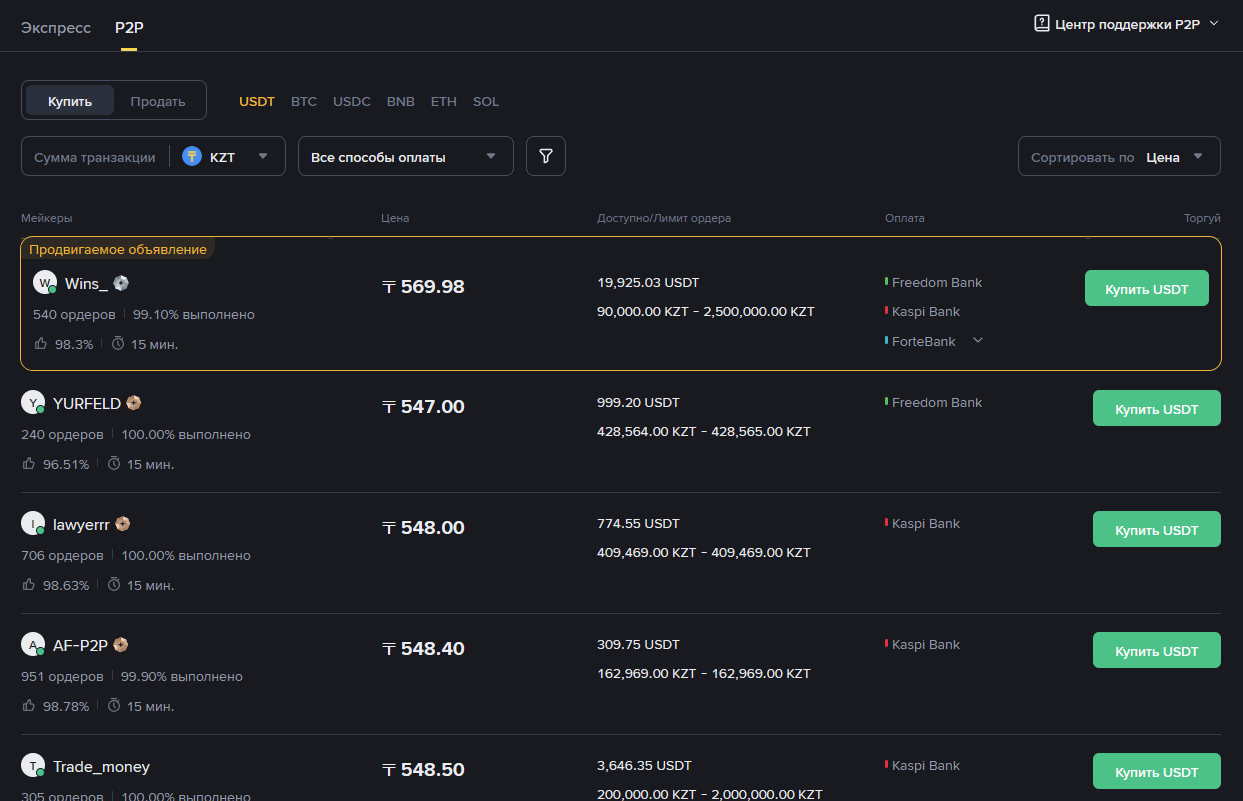Click the badge icon next to lawyerrr
This screenshot has height=801, width=1243.
click(x=122, y=524)
